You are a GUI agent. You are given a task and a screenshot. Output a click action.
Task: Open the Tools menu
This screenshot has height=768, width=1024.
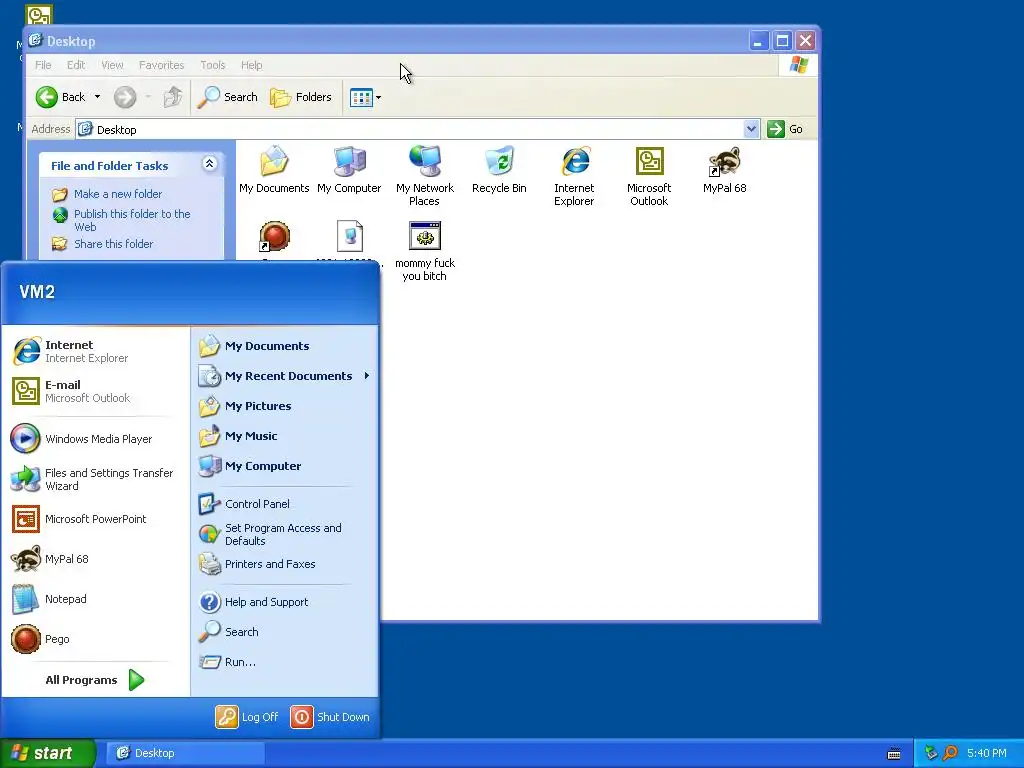[x=213, y=65]
